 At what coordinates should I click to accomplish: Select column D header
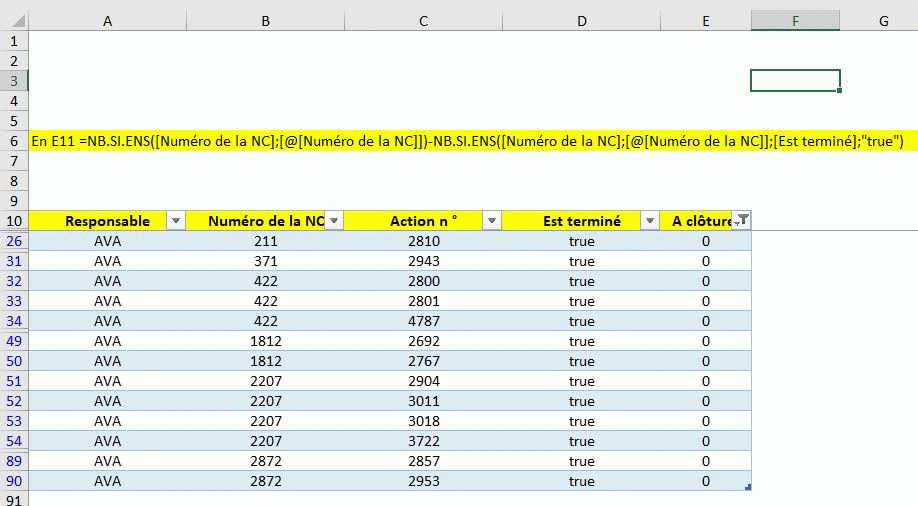pos(581,22)
